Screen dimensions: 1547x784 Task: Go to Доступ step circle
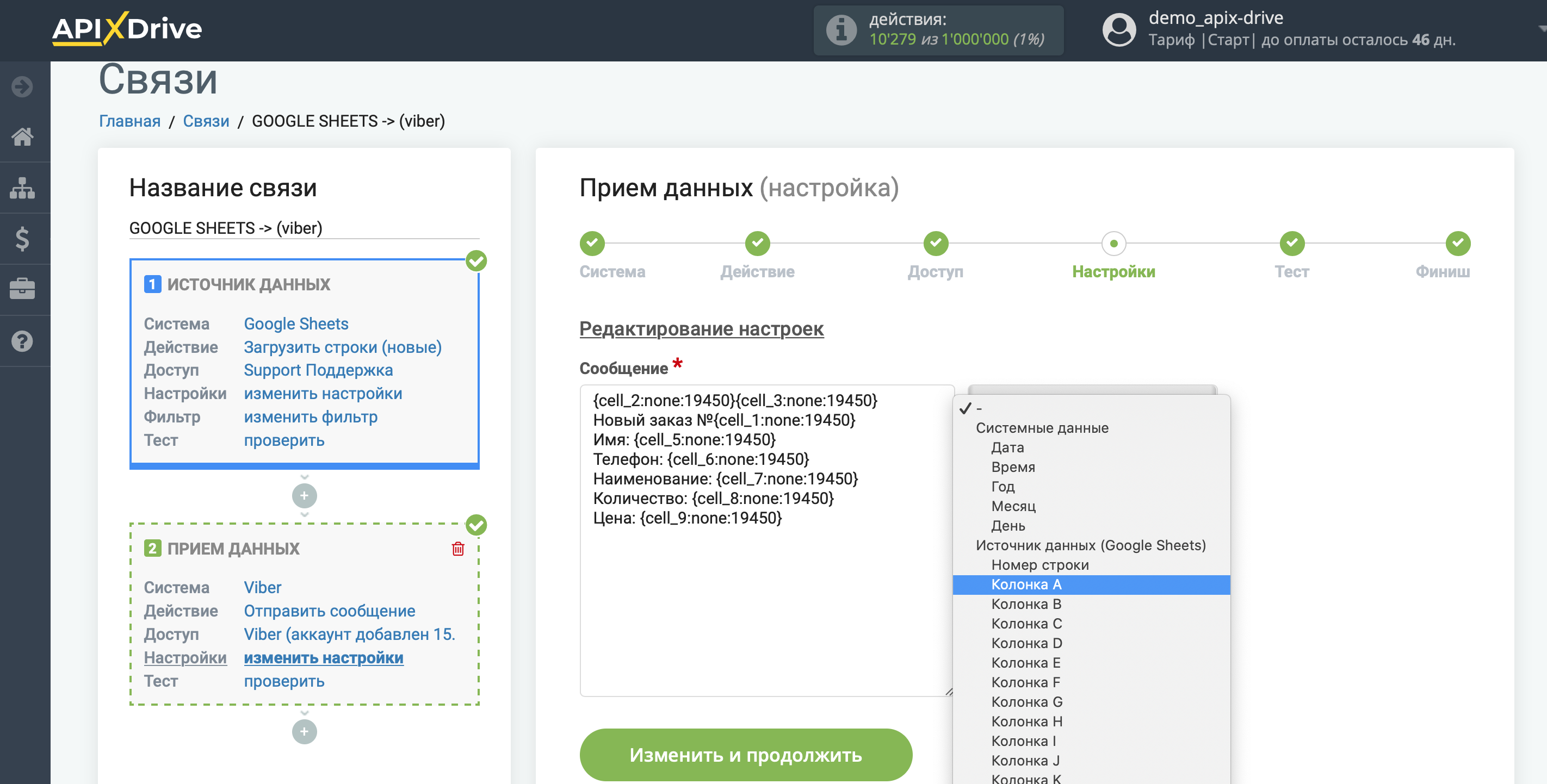[x=936, y=243]
